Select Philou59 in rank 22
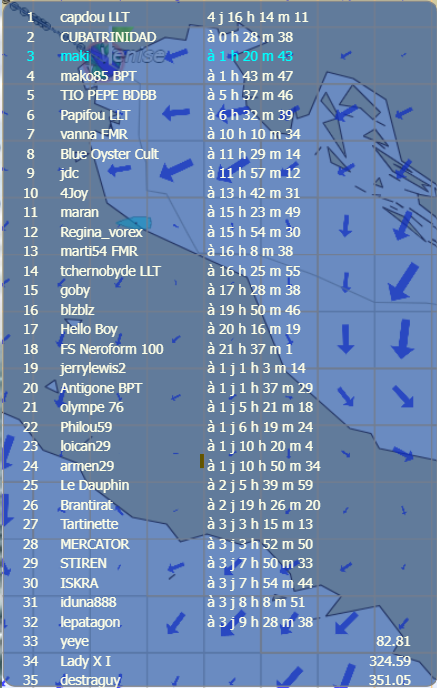This screenshot has height=688, width=437. (x=86, y=427)
